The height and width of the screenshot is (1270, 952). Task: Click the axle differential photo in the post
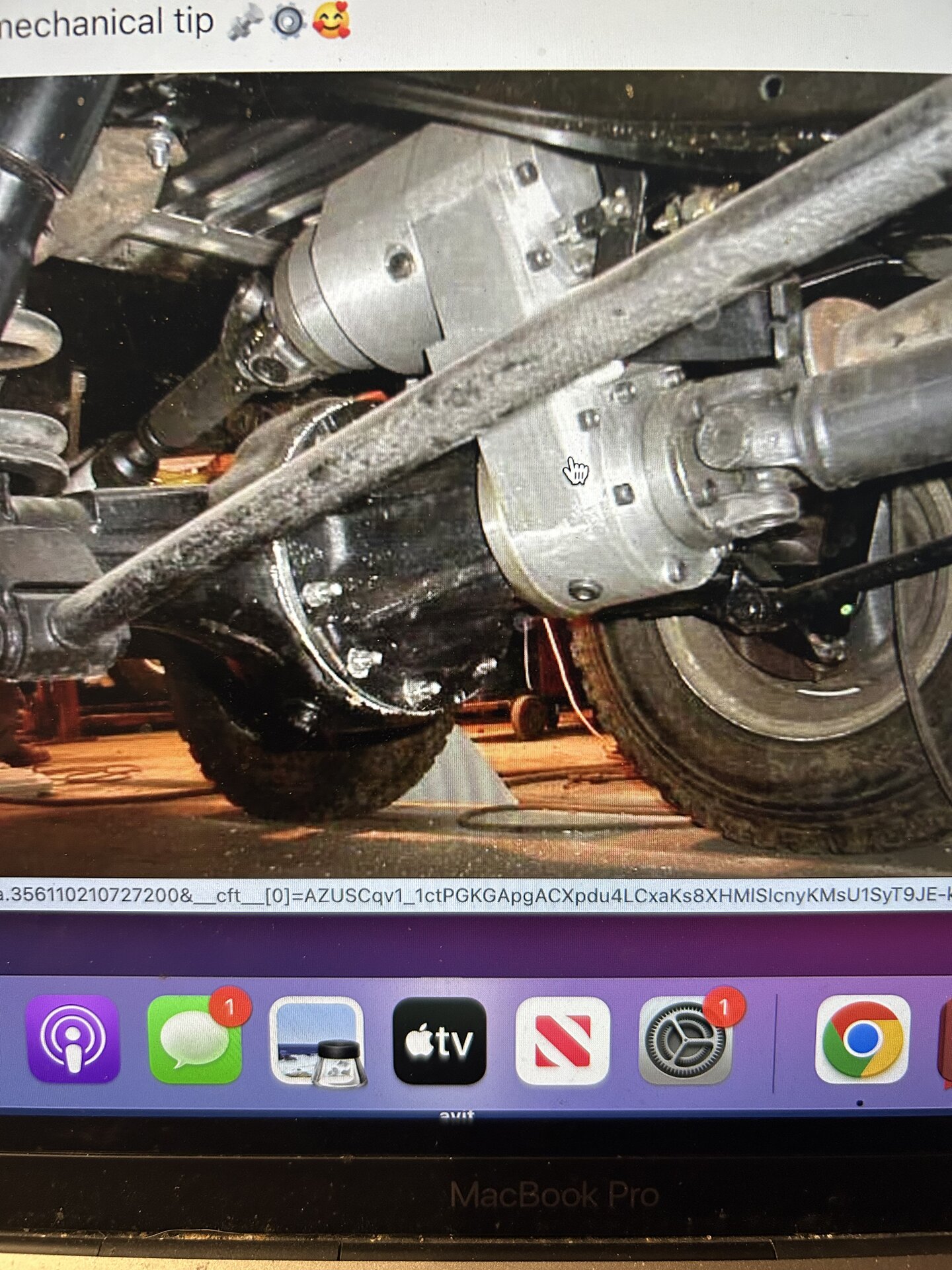(476, 475)
